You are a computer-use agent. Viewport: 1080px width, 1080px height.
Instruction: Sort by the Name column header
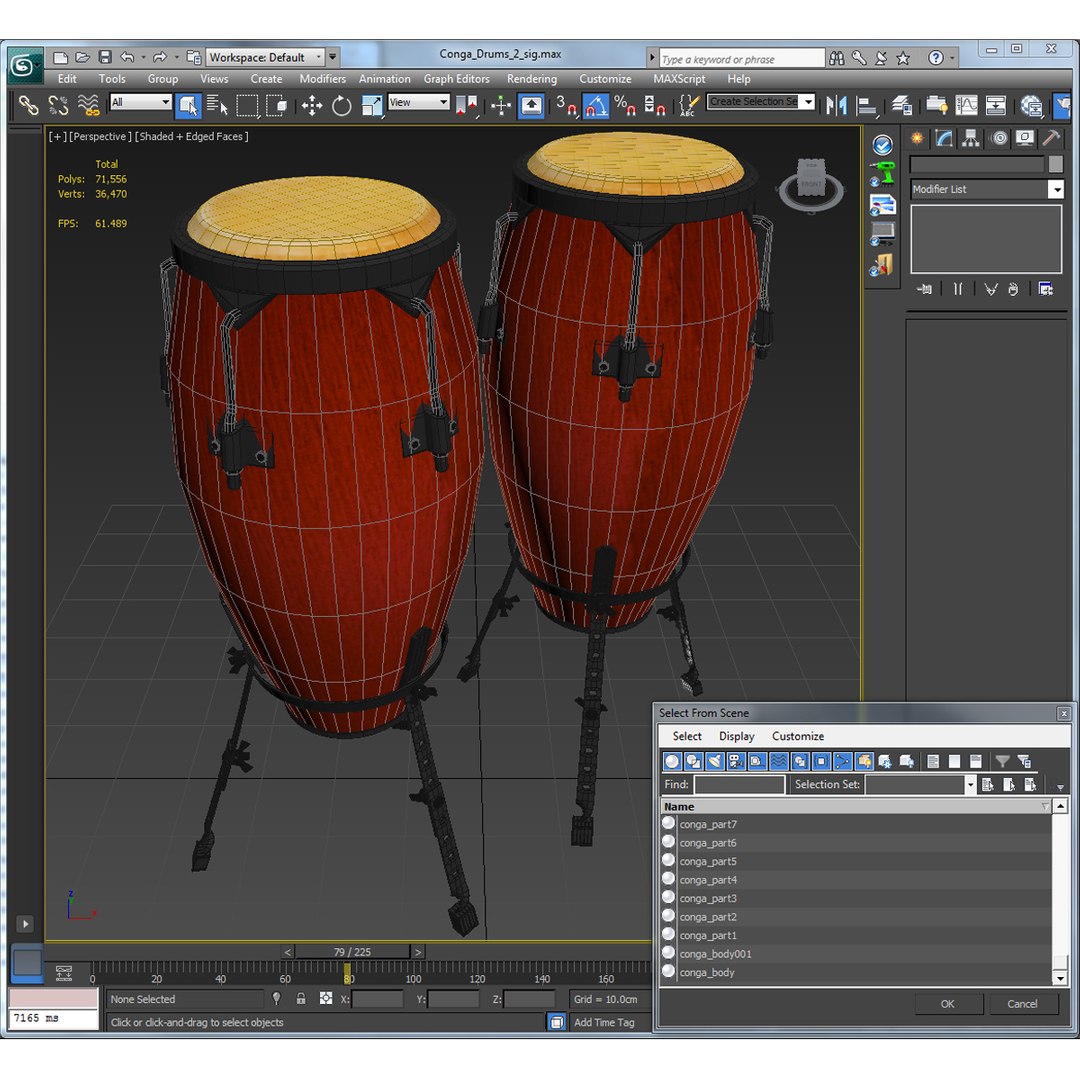pyautogui.click(x=854, y=807)
